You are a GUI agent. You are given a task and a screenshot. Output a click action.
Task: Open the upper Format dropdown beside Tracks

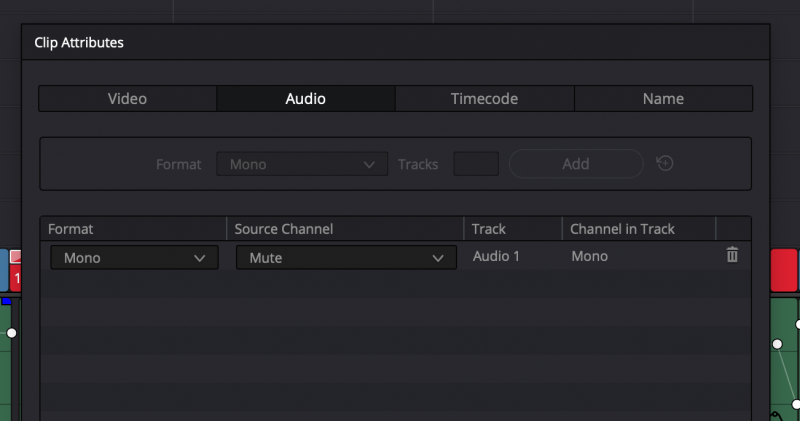point(302,164)
